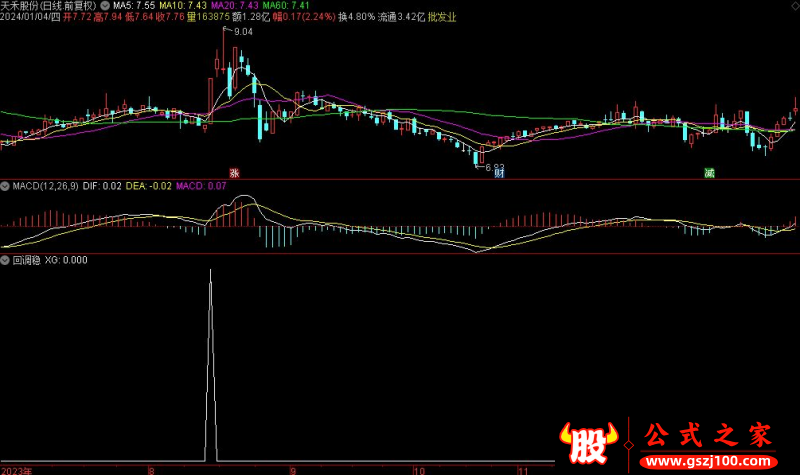Open the 回调稳 indicator panel menu circle
The width and height of the screenshot is (800, 475).
pos(5,260)
